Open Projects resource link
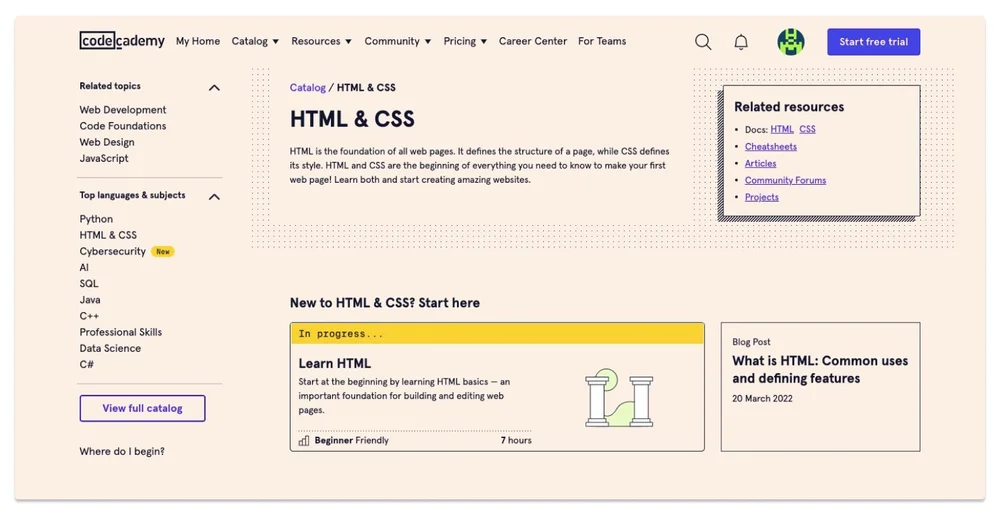The height and width of the screenshot is (515, 1000). (761, 197)
